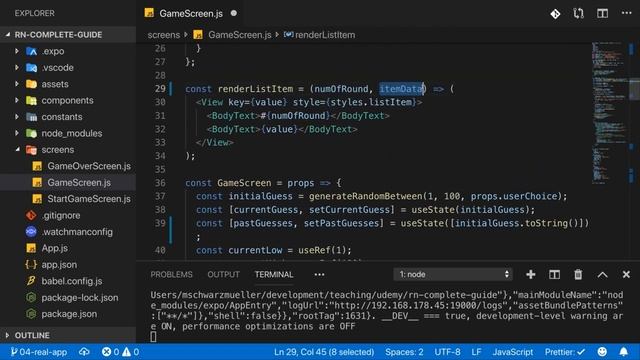Screen dimensions: 640x360
Task: Click unsaved dot on GameScreen.js tab
Action: pyautogui.click(x=233, y=13)
